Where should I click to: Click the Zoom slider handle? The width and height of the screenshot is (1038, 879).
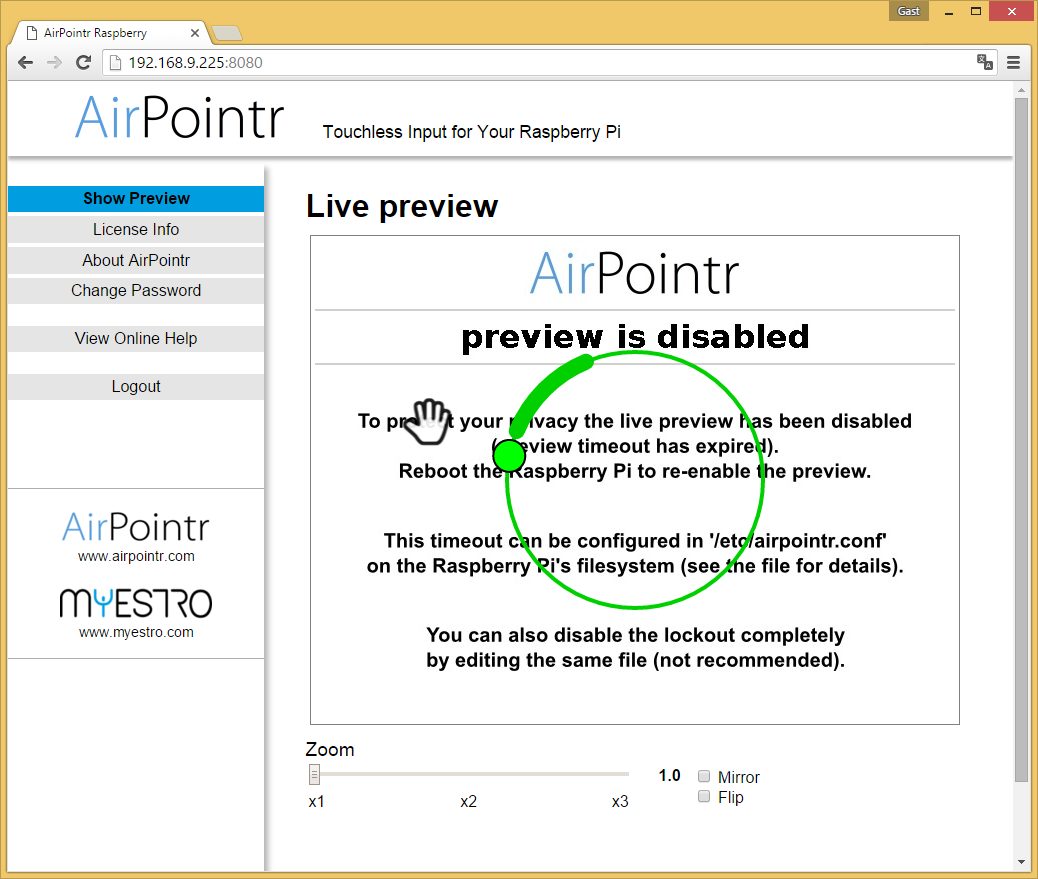tap(314, 774)
